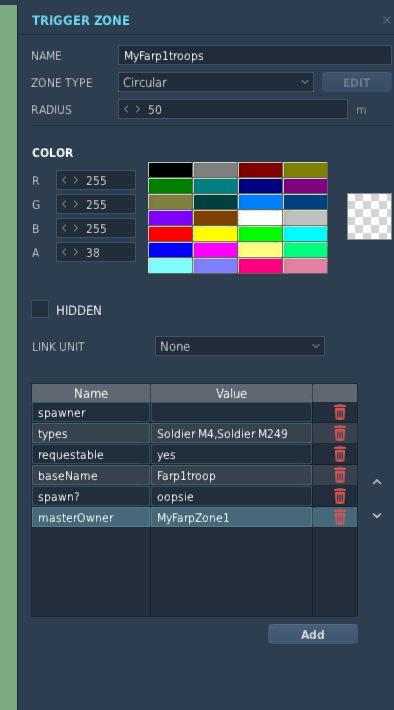Delete the requestable property row

(x=340, y=454)
